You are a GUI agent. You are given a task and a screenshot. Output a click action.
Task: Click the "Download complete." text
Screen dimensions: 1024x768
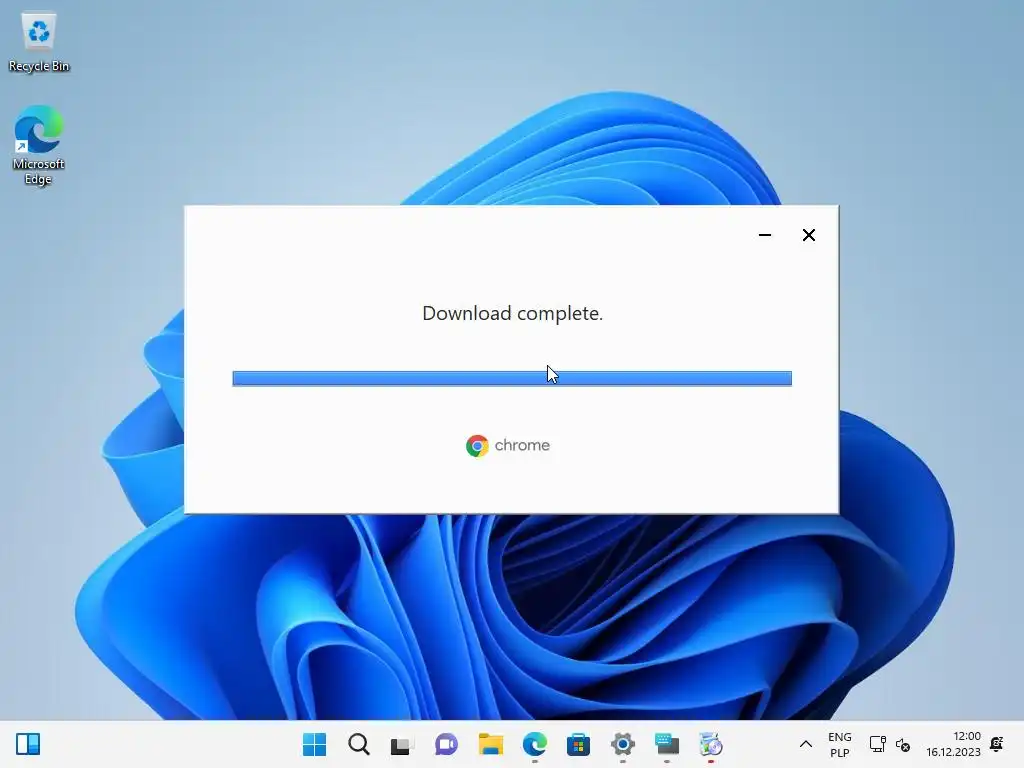coord(513,313)
